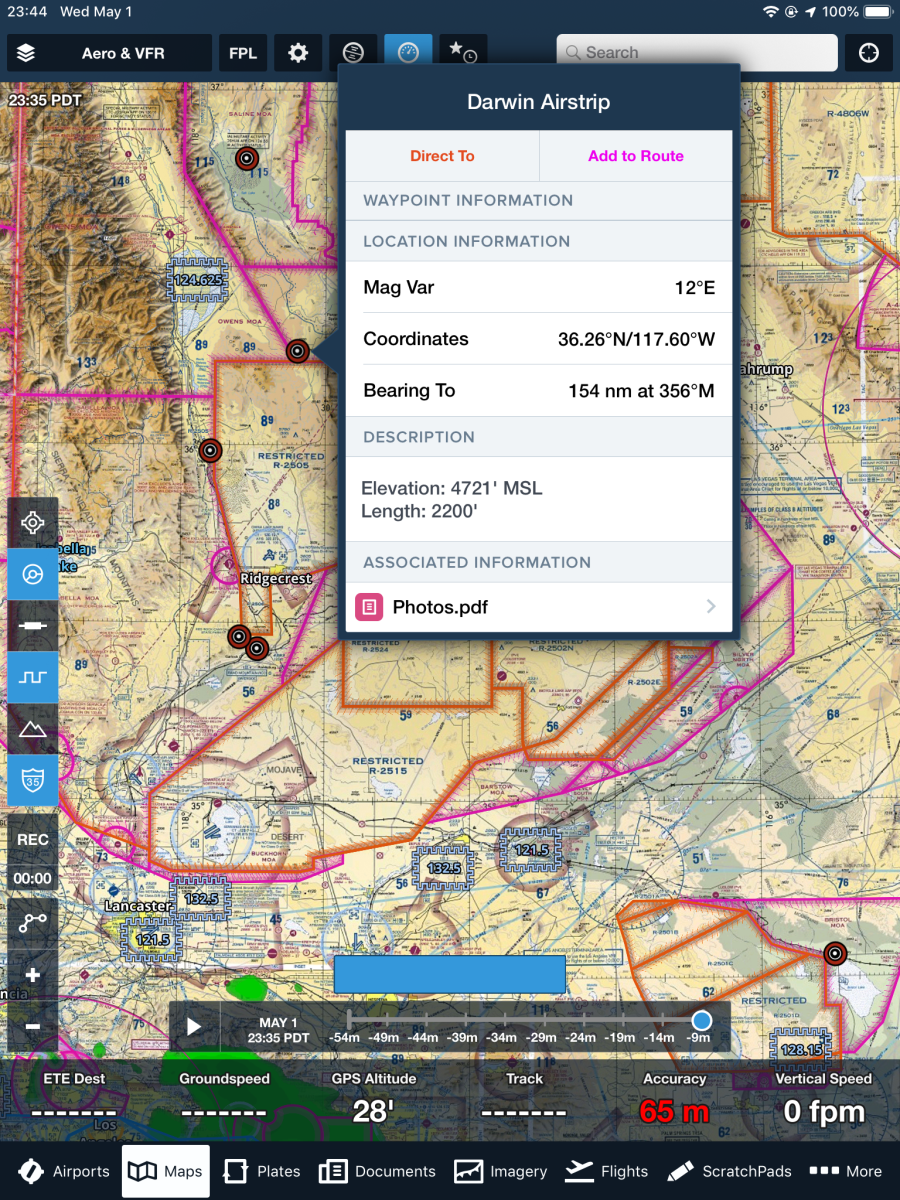The width and height of the screenshot is (900, 1200).
Task: Open the Aero & VFR layer dropdown
Action: tap(123, 53)
